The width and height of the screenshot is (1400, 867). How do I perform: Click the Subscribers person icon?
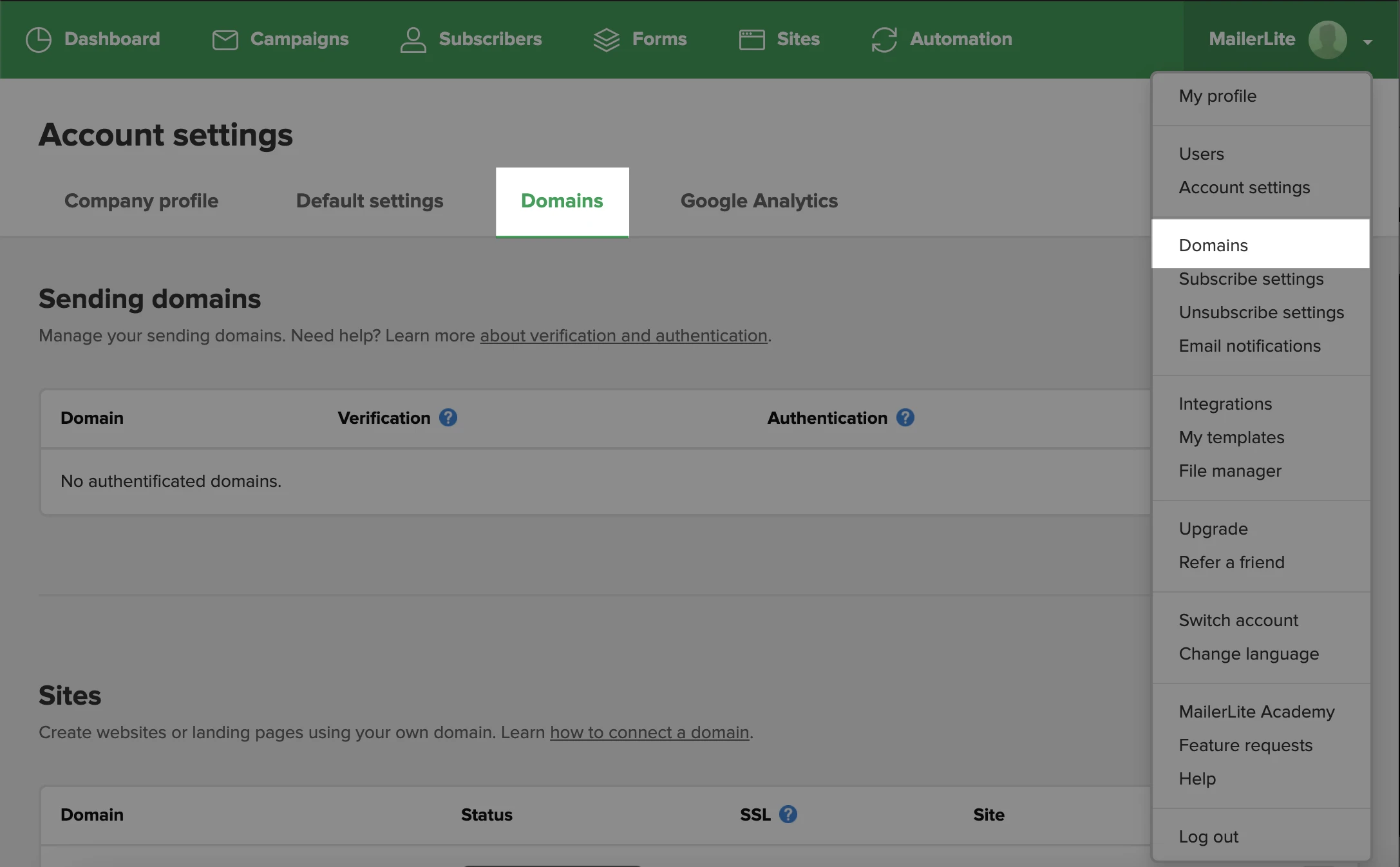pyautogui.click(x=413, y=39)
